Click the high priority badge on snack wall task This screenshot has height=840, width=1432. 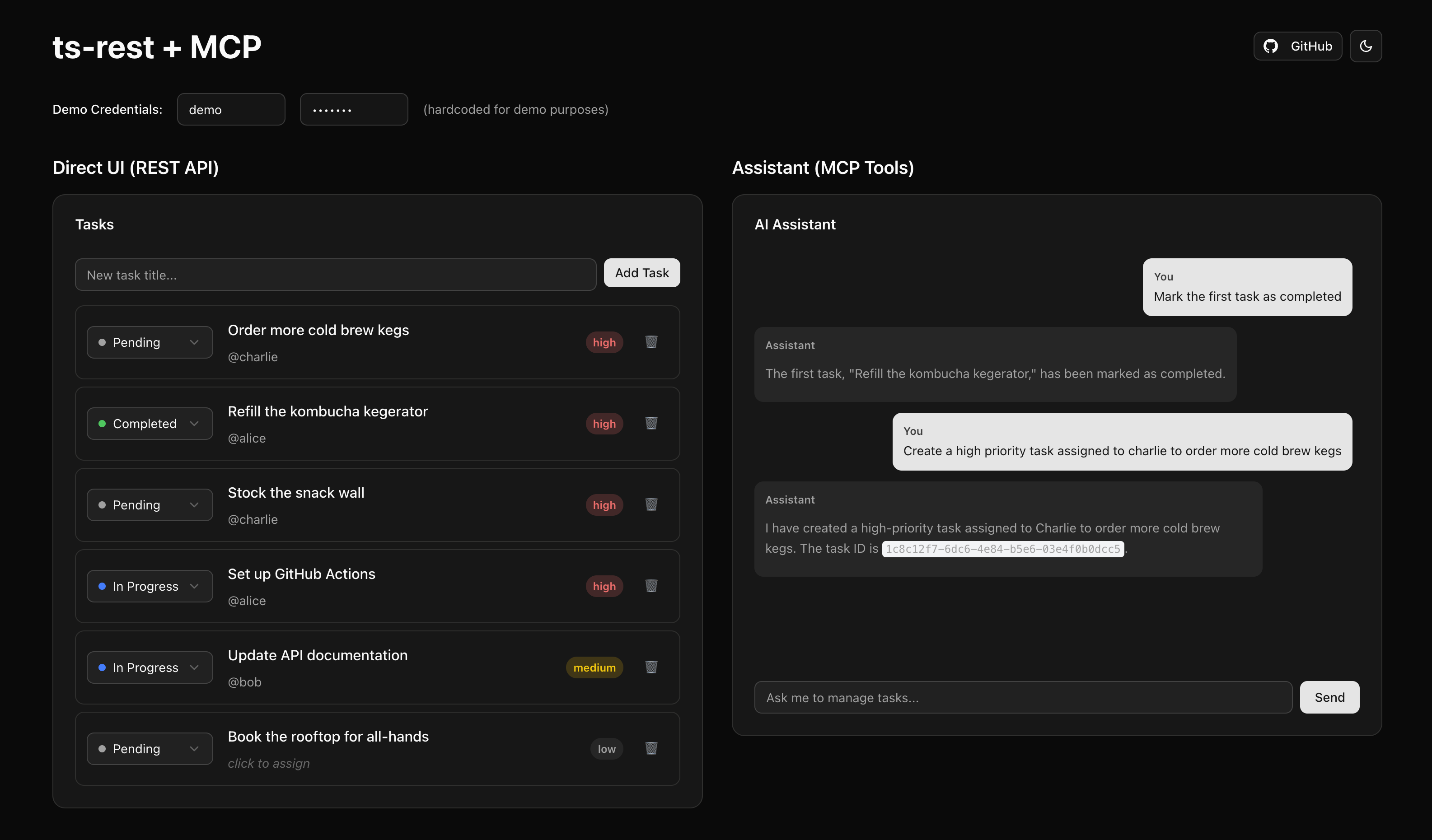604,504
